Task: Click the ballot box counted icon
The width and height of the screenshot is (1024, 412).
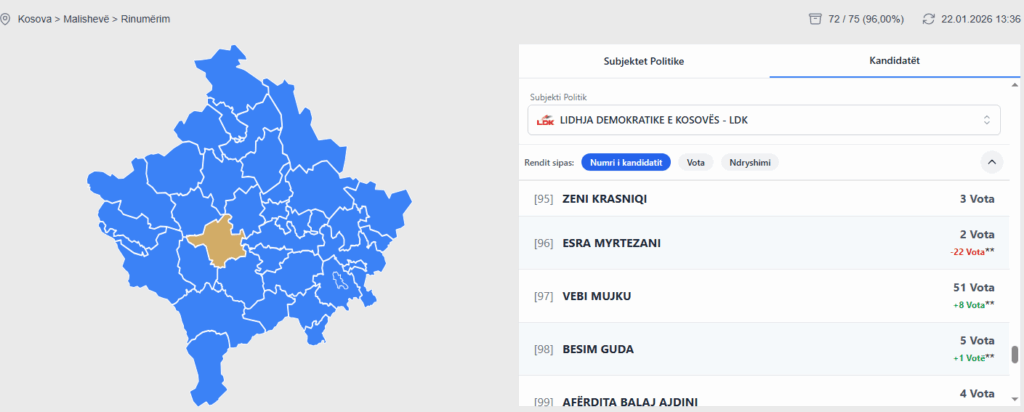Action: pos(815,19)
